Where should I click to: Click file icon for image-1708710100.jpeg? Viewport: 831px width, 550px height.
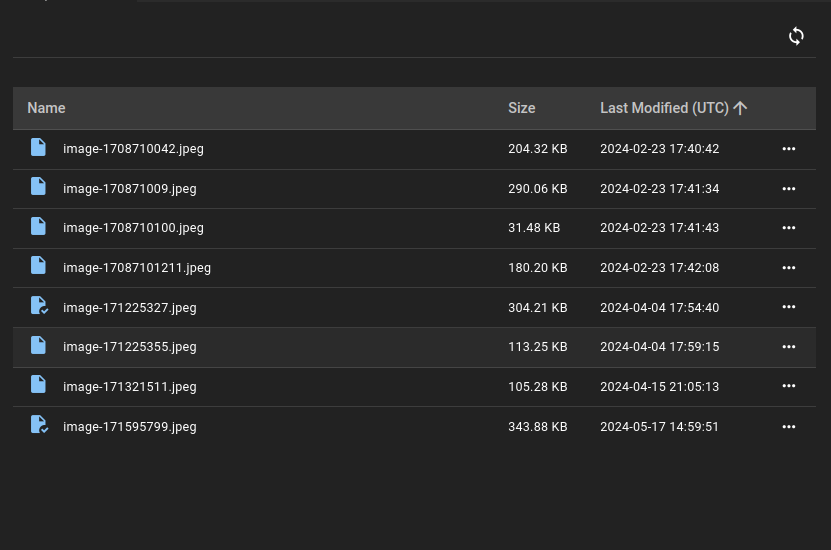pos(38,226)
